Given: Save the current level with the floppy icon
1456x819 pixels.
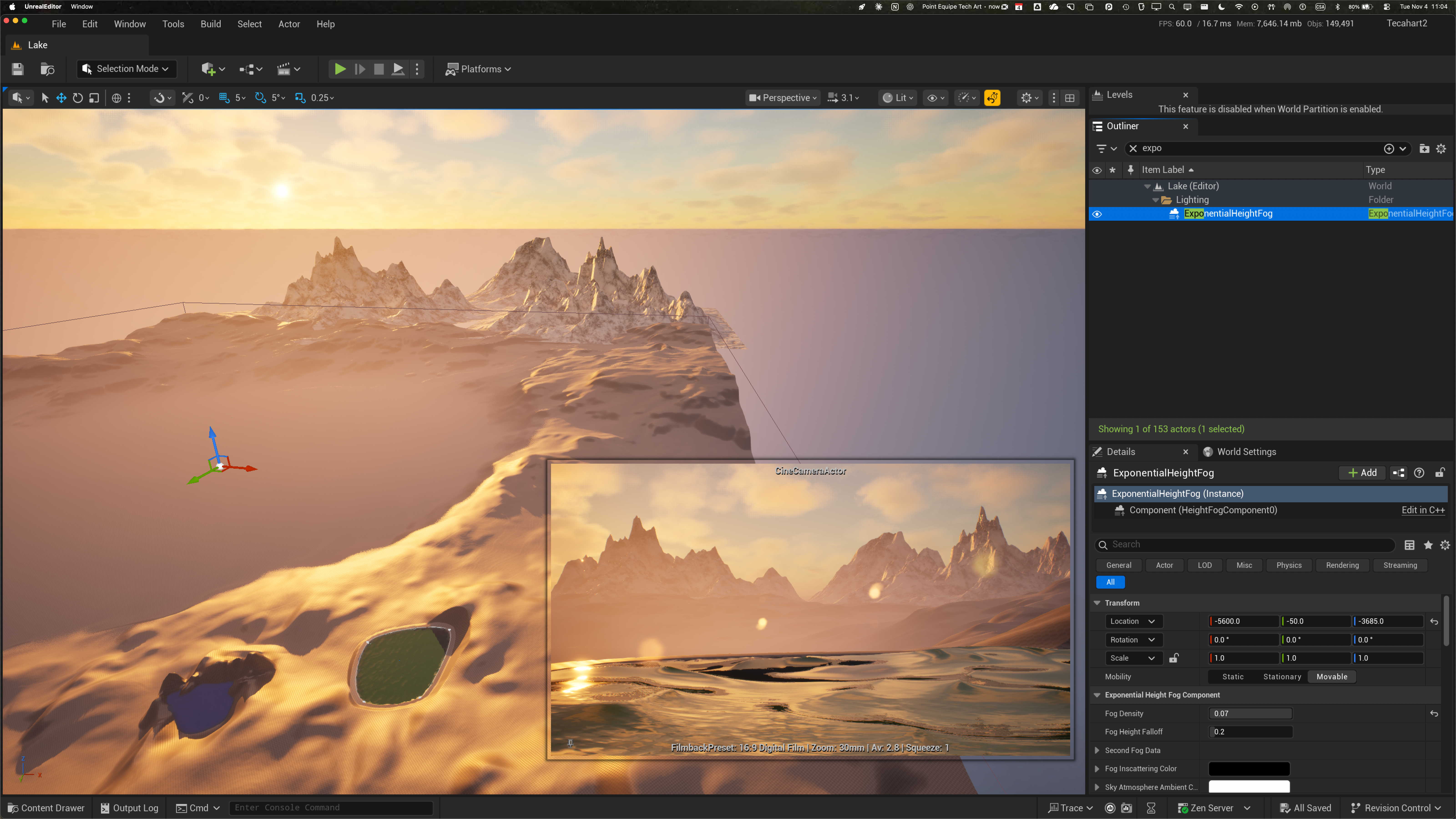Looking at the screenshot, I should tap(18, 69).
